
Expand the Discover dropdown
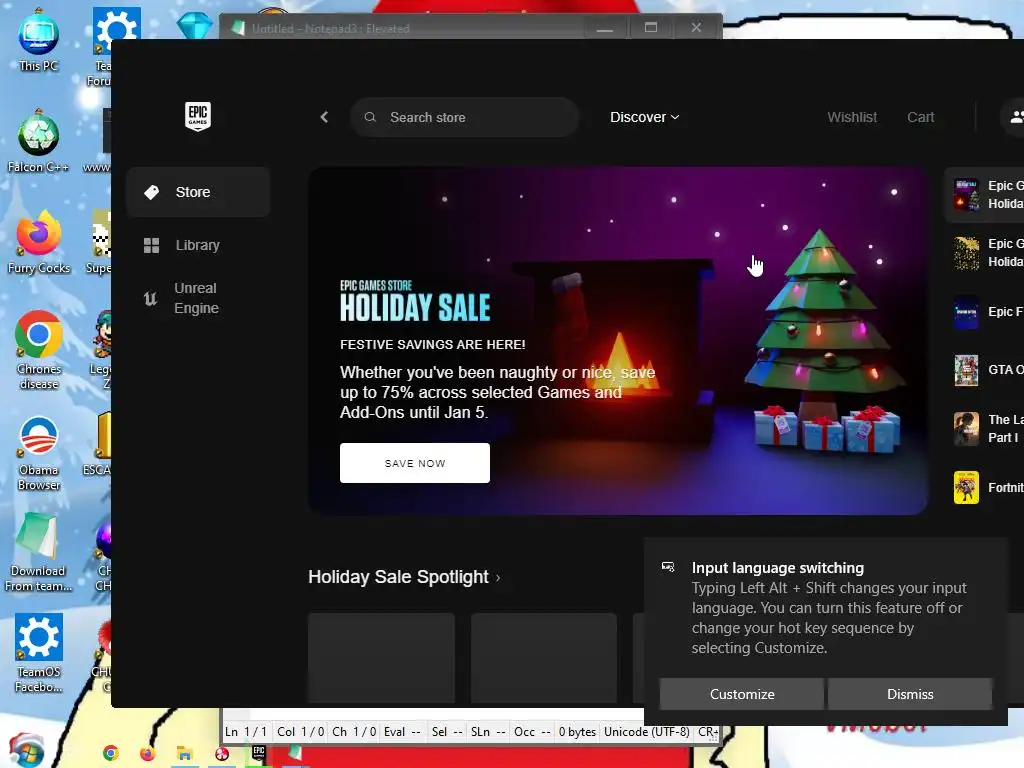point(645,117)
